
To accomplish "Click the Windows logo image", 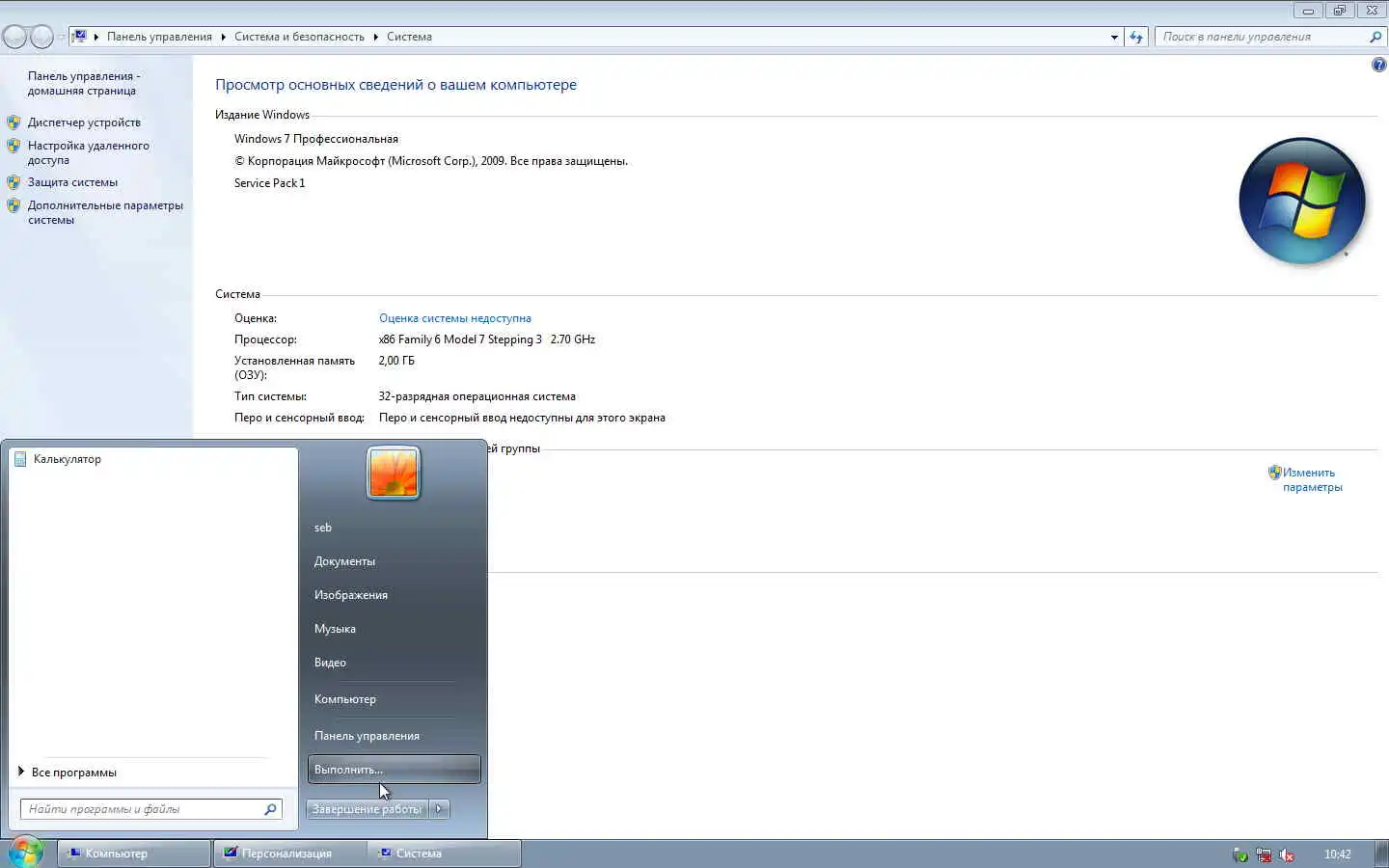I will click(x=1302, y=201).
